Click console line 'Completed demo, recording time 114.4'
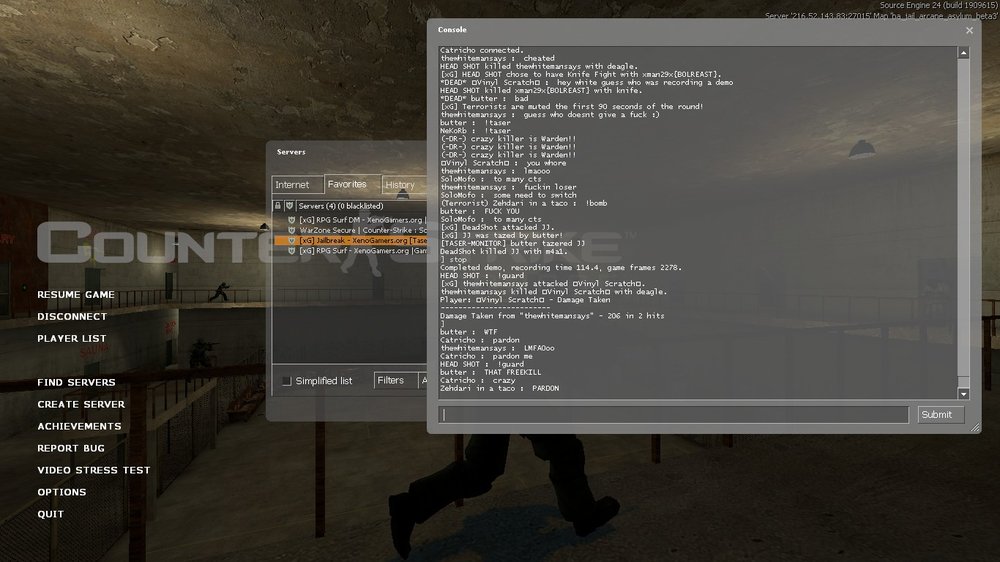The image size is (1000, 562). 561,267
